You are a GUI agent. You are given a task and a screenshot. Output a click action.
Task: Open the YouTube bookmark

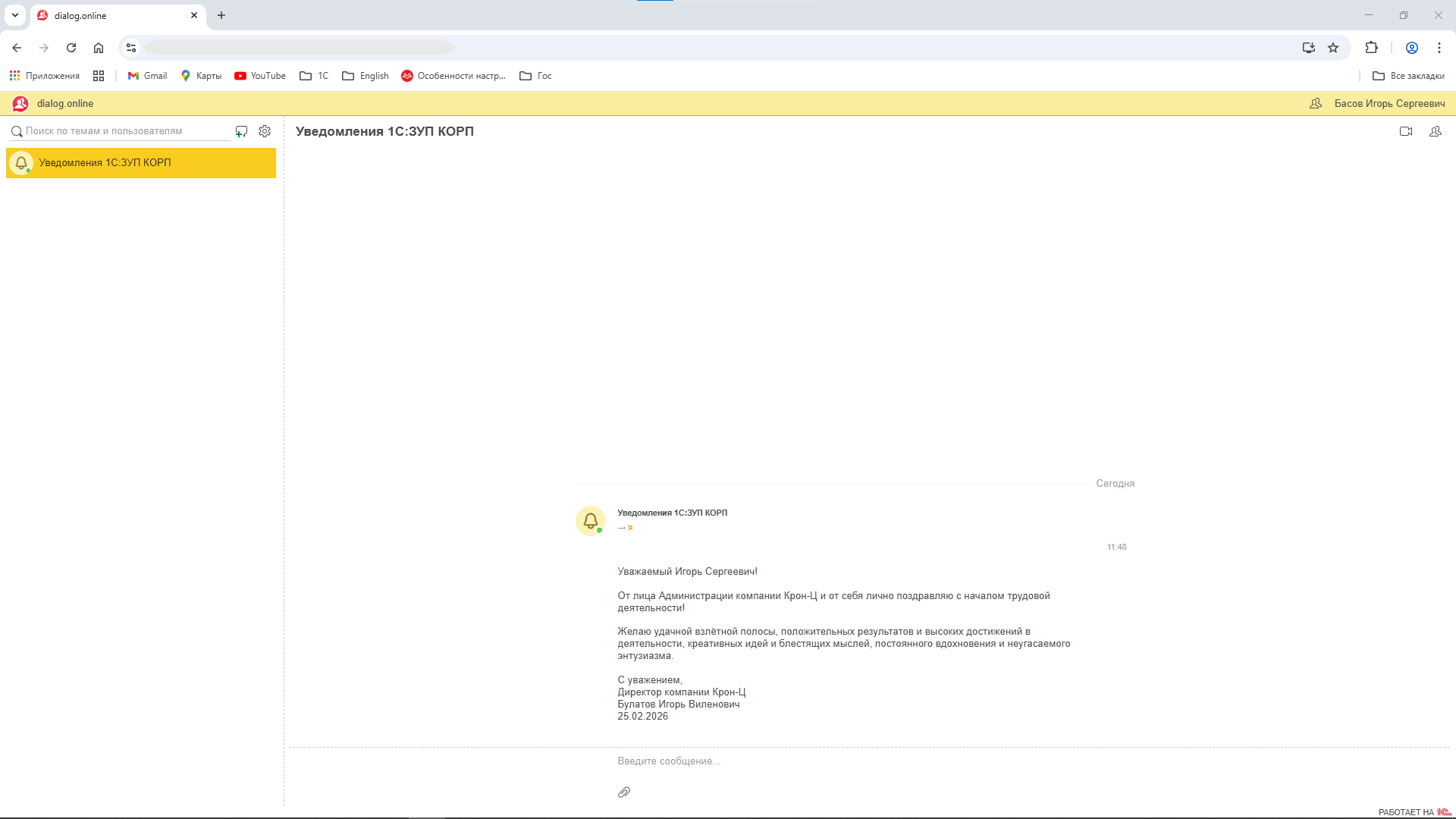260,76
